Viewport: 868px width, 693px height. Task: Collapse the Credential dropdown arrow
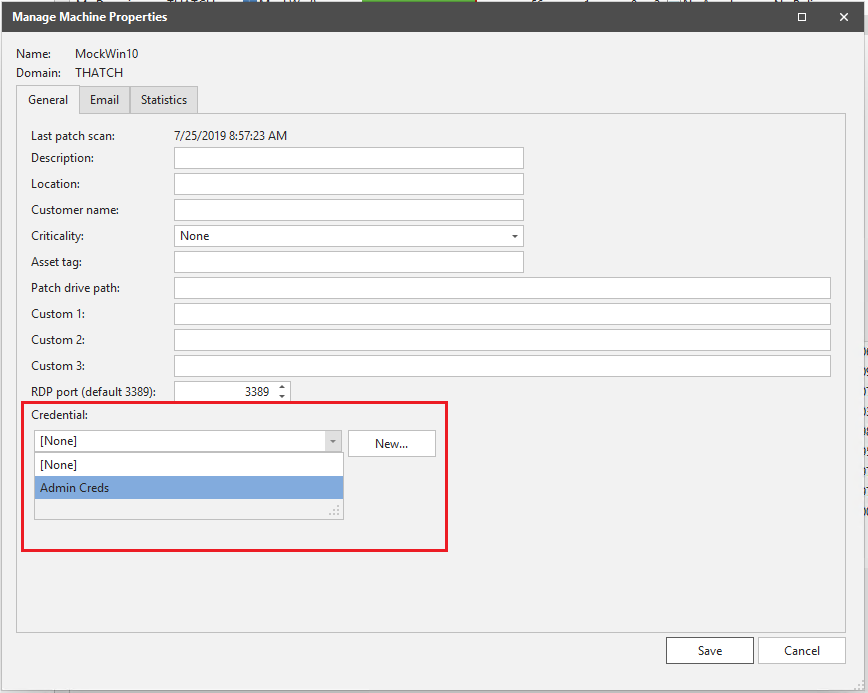click(331, 442)
